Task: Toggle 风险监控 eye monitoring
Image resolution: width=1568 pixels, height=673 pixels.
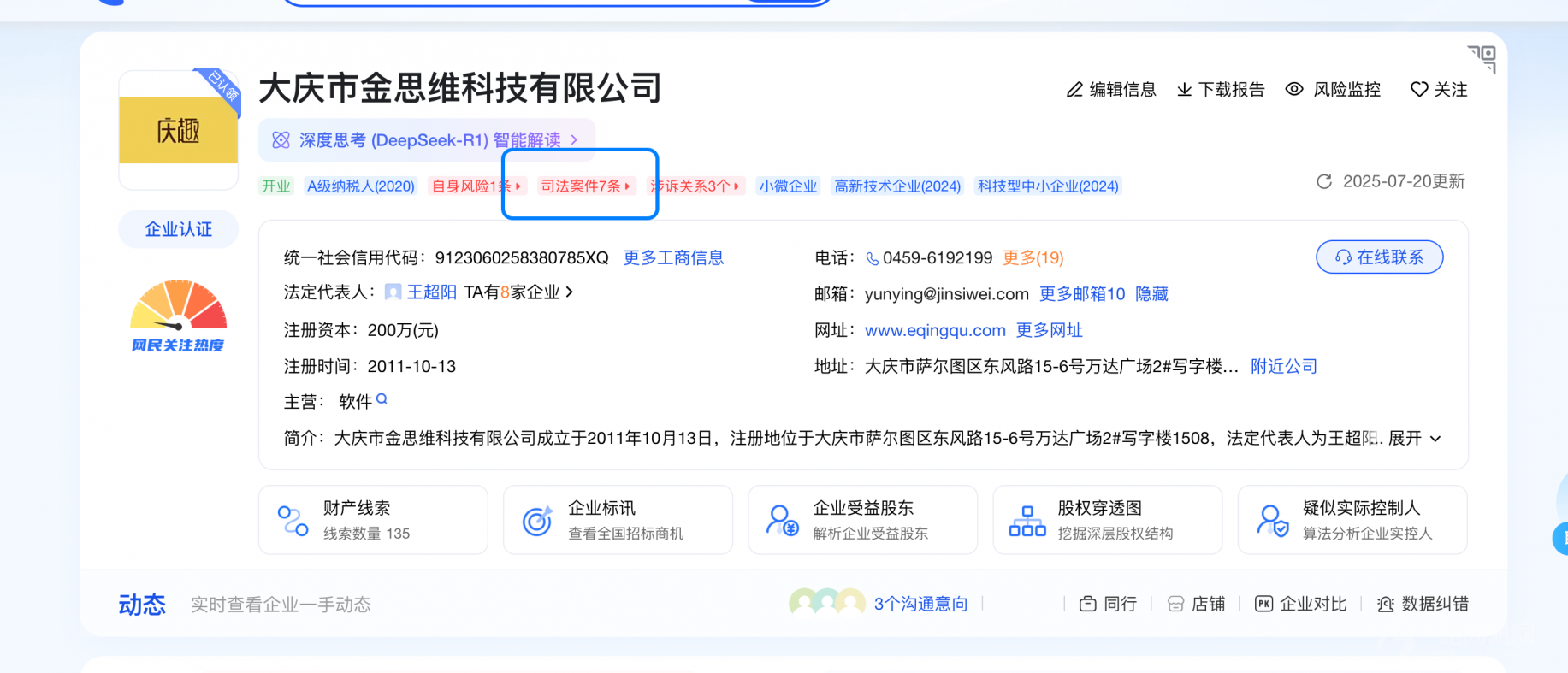Action: 1294,90
